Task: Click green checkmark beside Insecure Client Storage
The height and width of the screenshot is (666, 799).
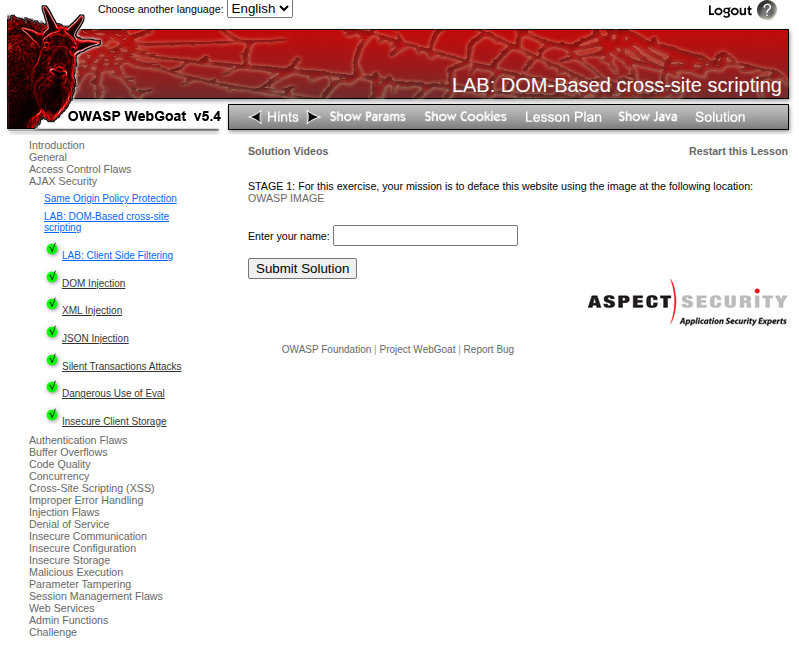Action: [52, 415]
